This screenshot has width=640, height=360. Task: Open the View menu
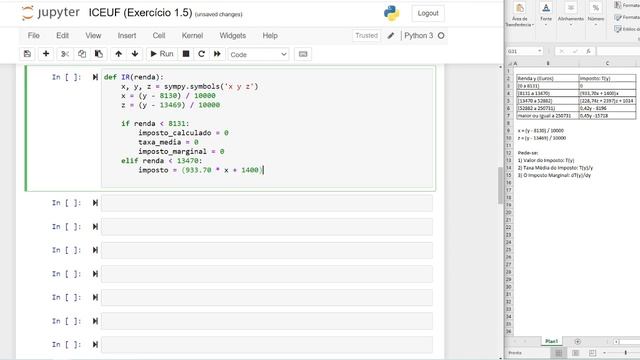[x=93, y=36]
